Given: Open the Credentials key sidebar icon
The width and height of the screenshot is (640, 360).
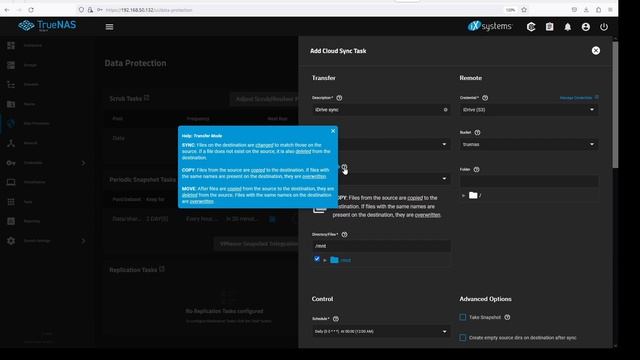Looking at the screenshot, I should tap(11, 163).
